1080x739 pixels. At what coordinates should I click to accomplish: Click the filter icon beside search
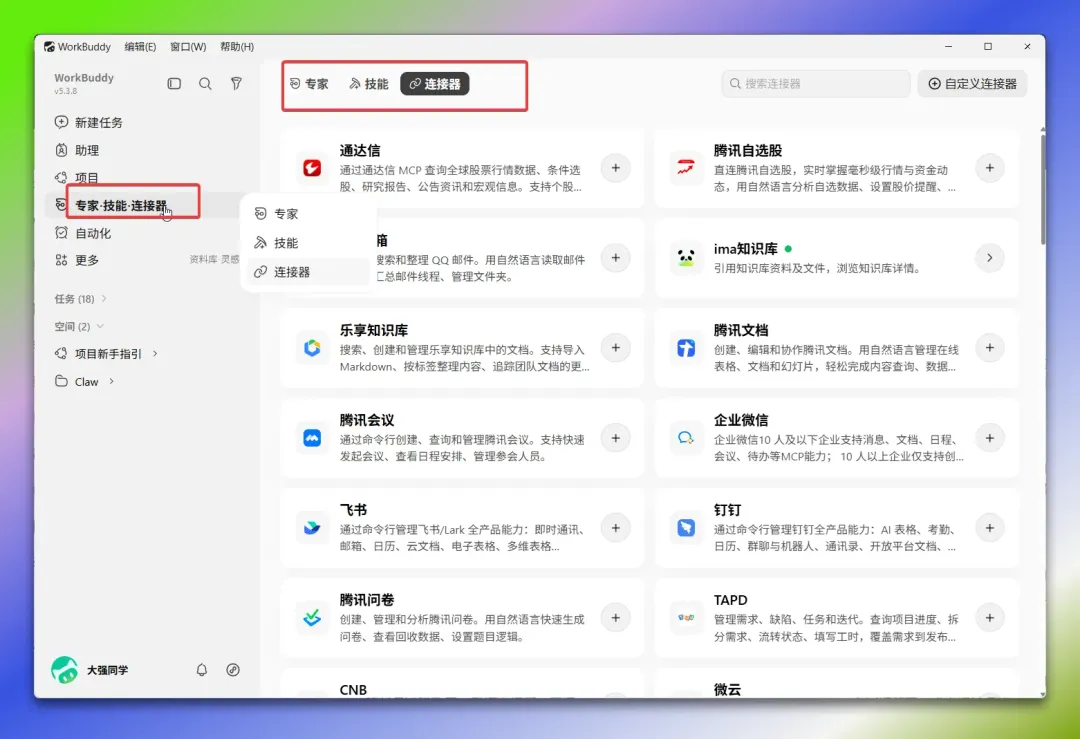pyautogui.click(x=236, y=83)
